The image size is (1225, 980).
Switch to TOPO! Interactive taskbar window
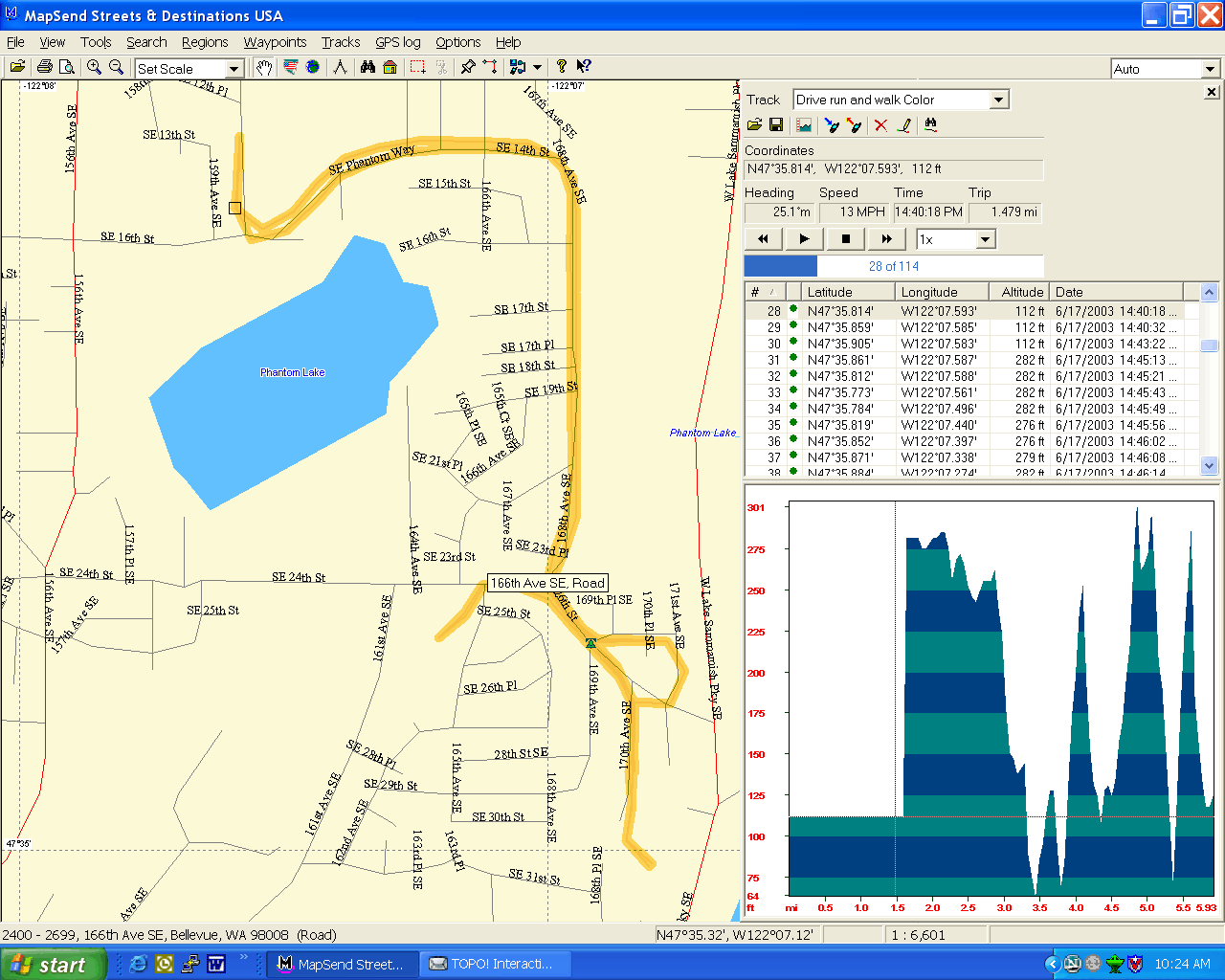pyautogui.click(x=498, y=964)
